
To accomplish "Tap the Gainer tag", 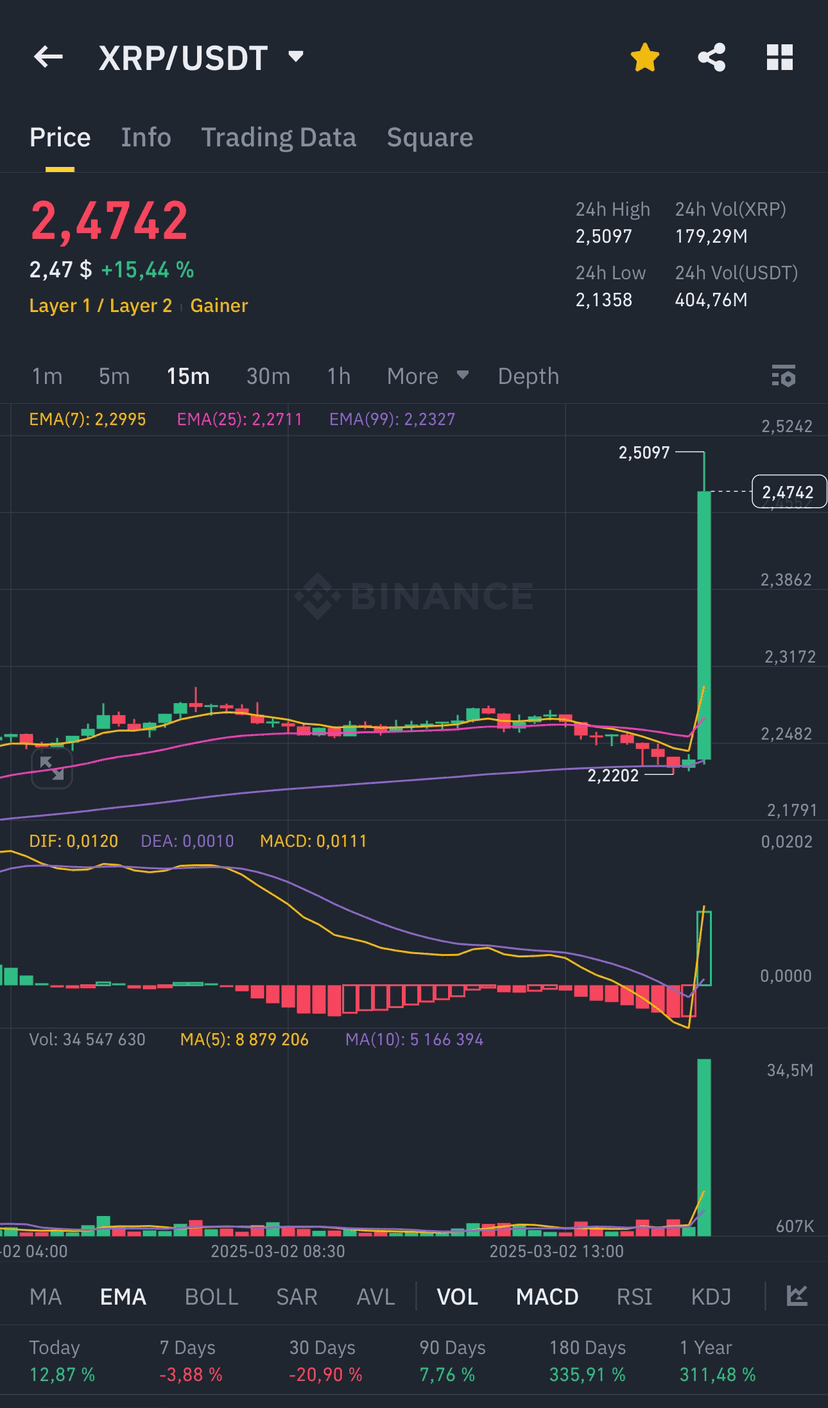I will (219, 306).
